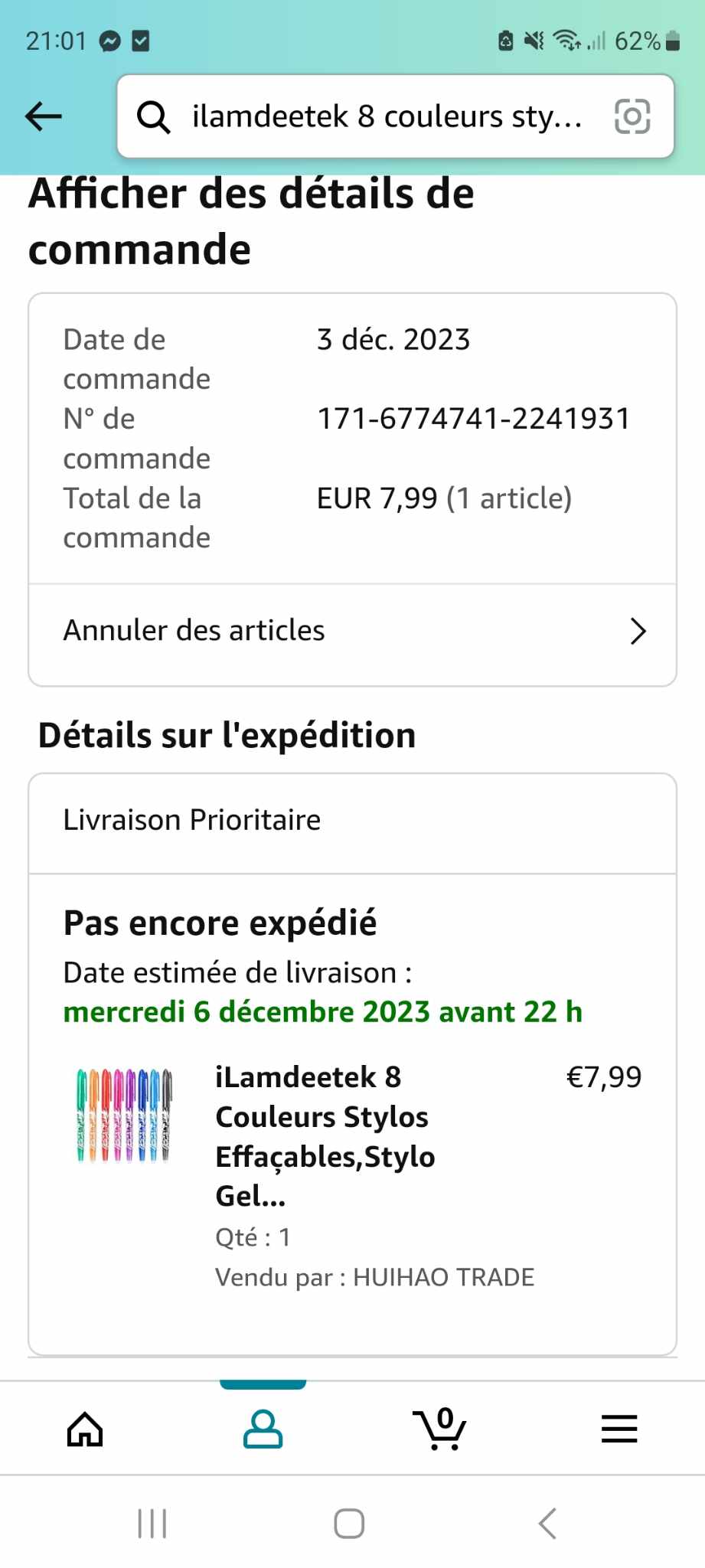
Task: Go to the Home tab
Action: click(85, 1429)
